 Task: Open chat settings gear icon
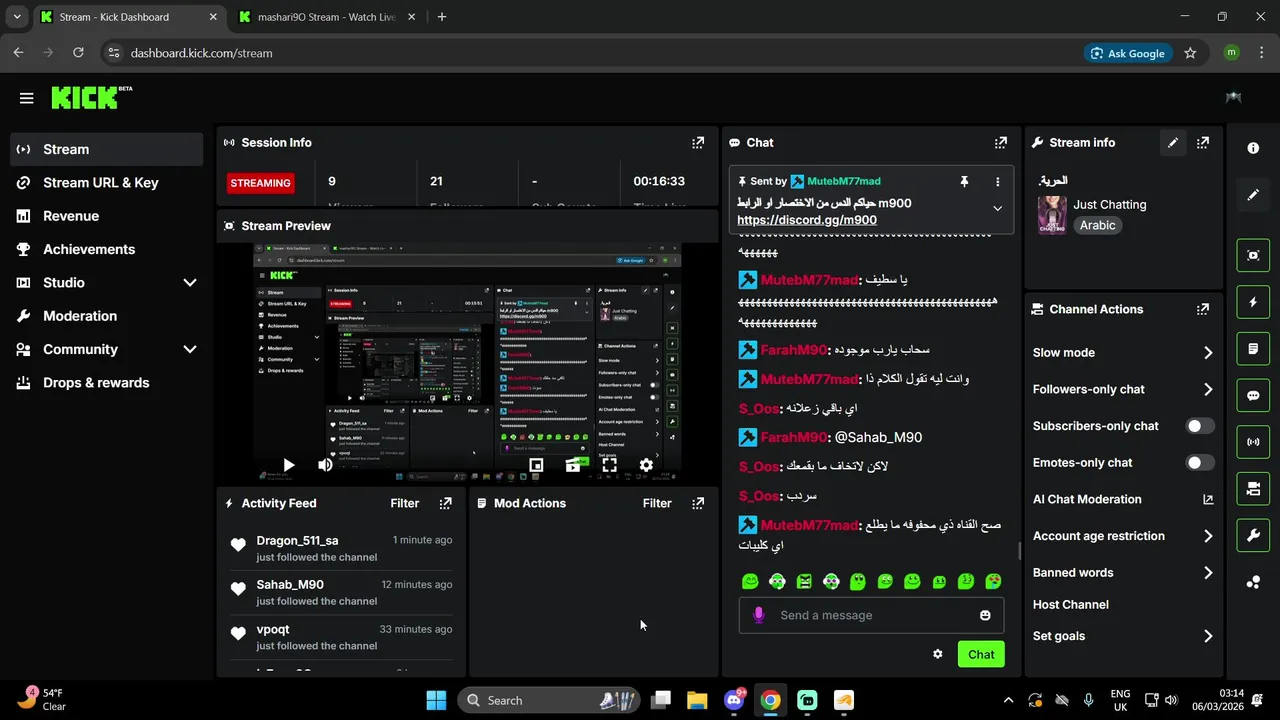[938, 654]
